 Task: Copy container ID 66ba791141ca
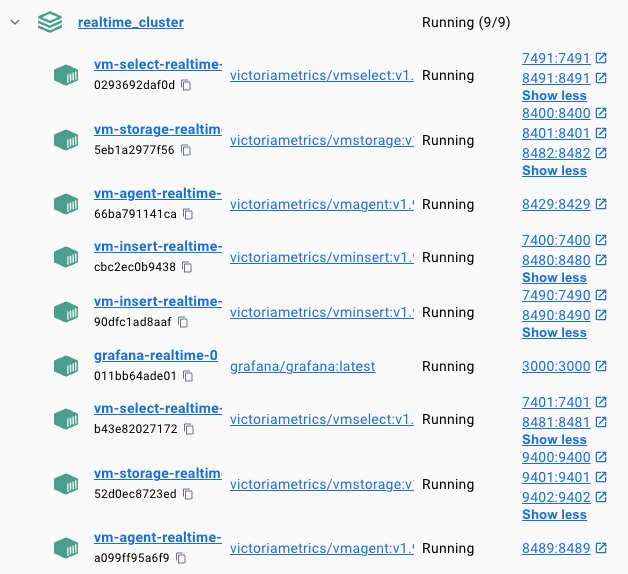[188, 214]
